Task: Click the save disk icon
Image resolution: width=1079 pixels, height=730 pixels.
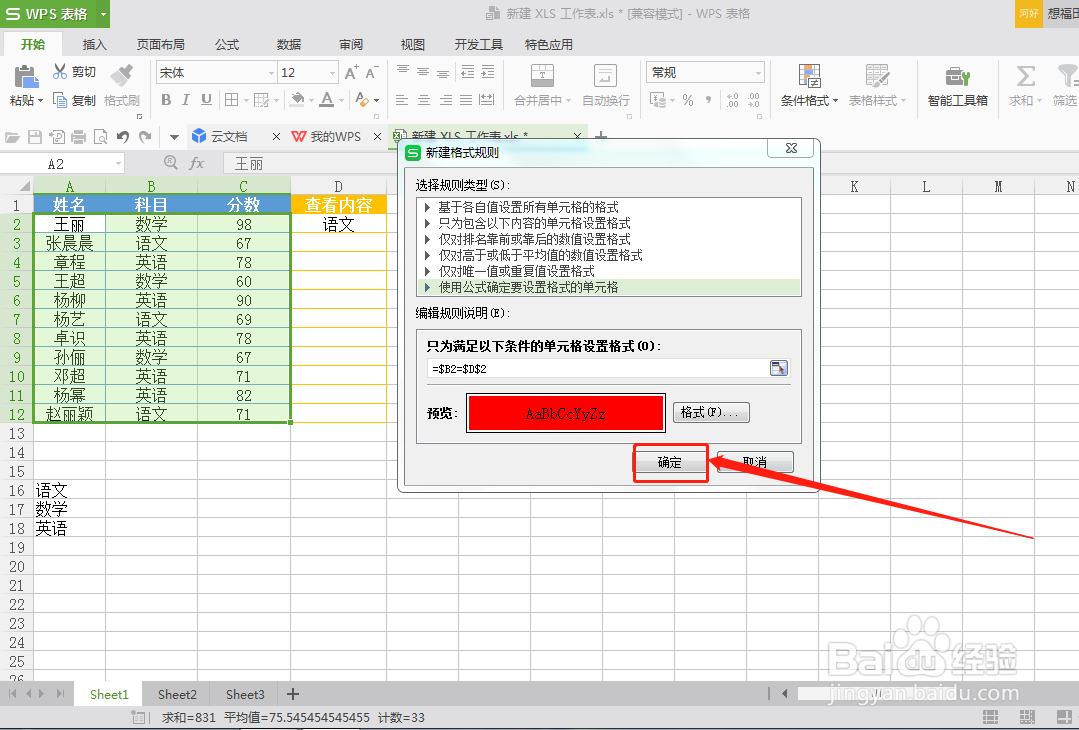Action: 34,137
